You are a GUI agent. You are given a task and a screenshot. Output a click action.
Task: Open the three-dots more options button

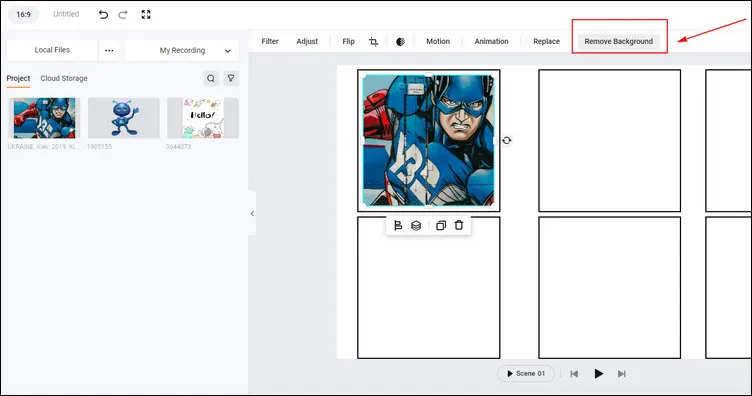click(x=109, y=50)
